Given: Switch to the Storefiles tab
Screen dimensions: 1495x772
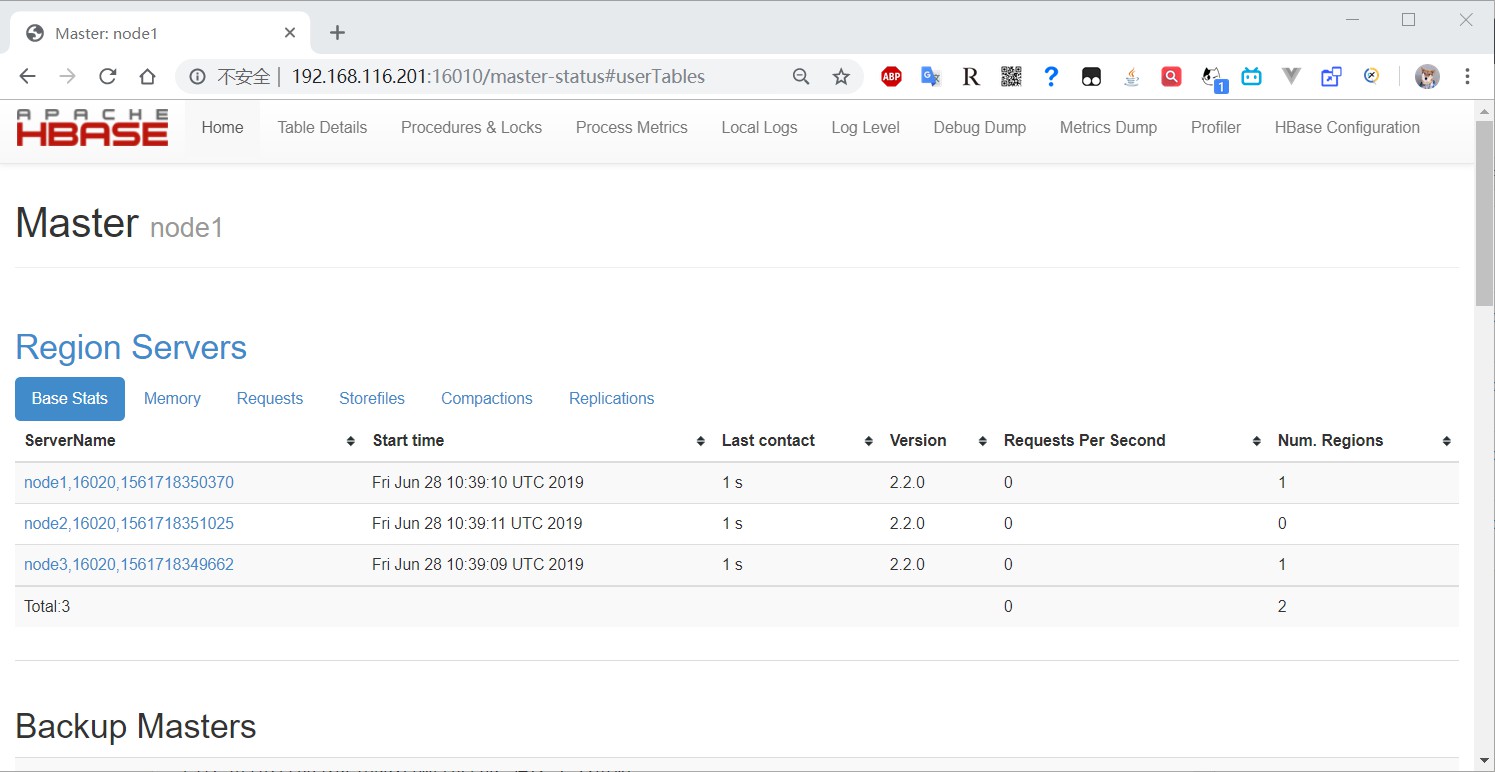Looking at the screenshot, I should (372, 398).
